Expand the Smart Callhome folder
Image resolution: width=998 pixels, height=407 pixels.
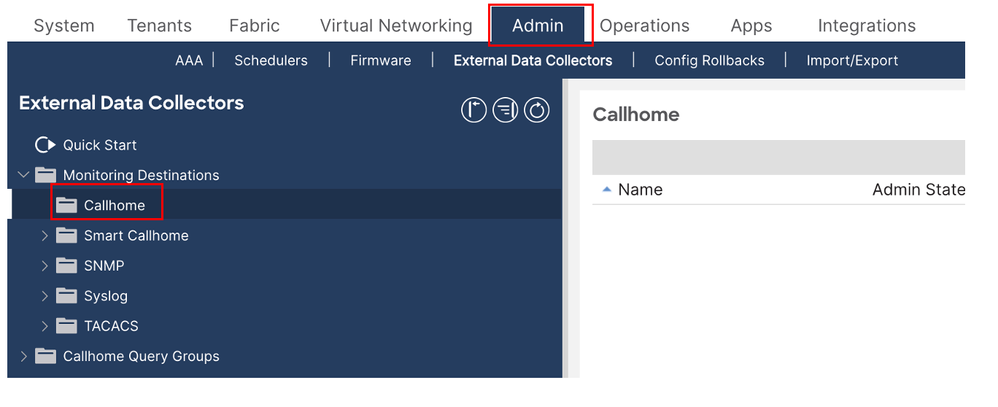point(45,236)
